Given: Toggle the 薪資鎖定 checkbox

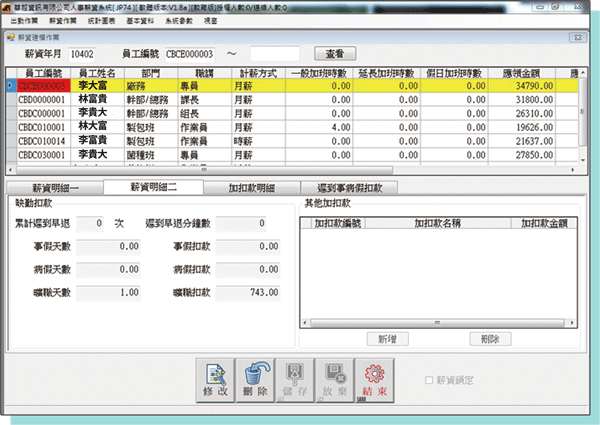Looking at the screenshot, I should click(429, 381).
